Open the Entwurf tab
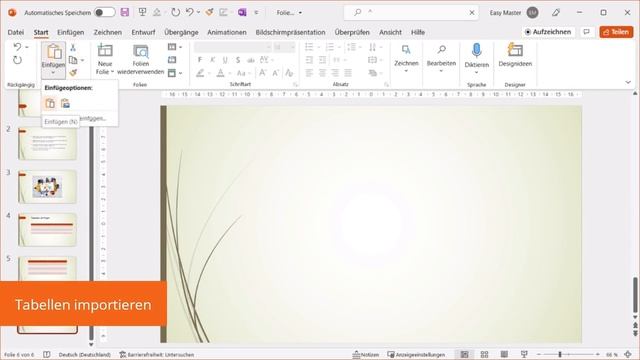 click(143, 32)
